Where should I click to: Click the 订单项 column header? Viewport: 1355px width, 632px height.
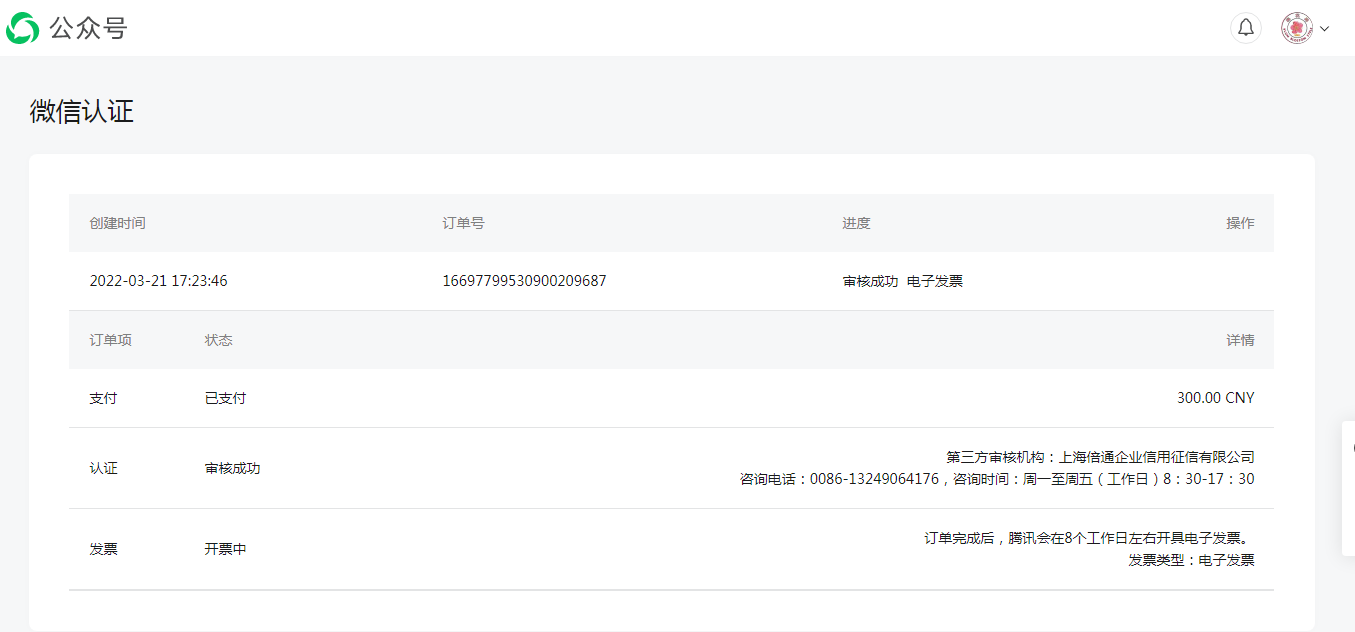pyautogui.click(x=110, y=340)
